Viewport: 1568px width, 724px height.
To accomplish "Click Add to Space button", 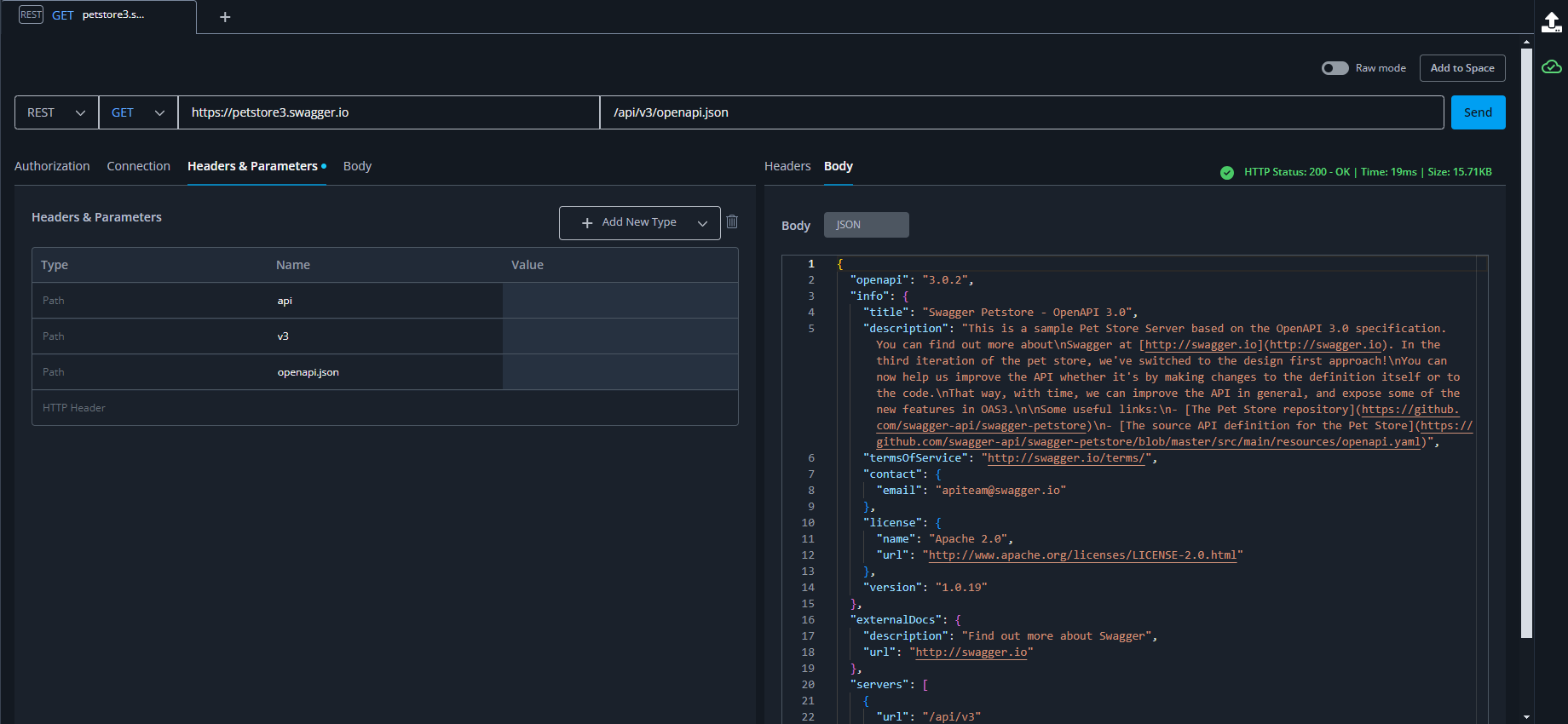I will tap(1462, 68).
